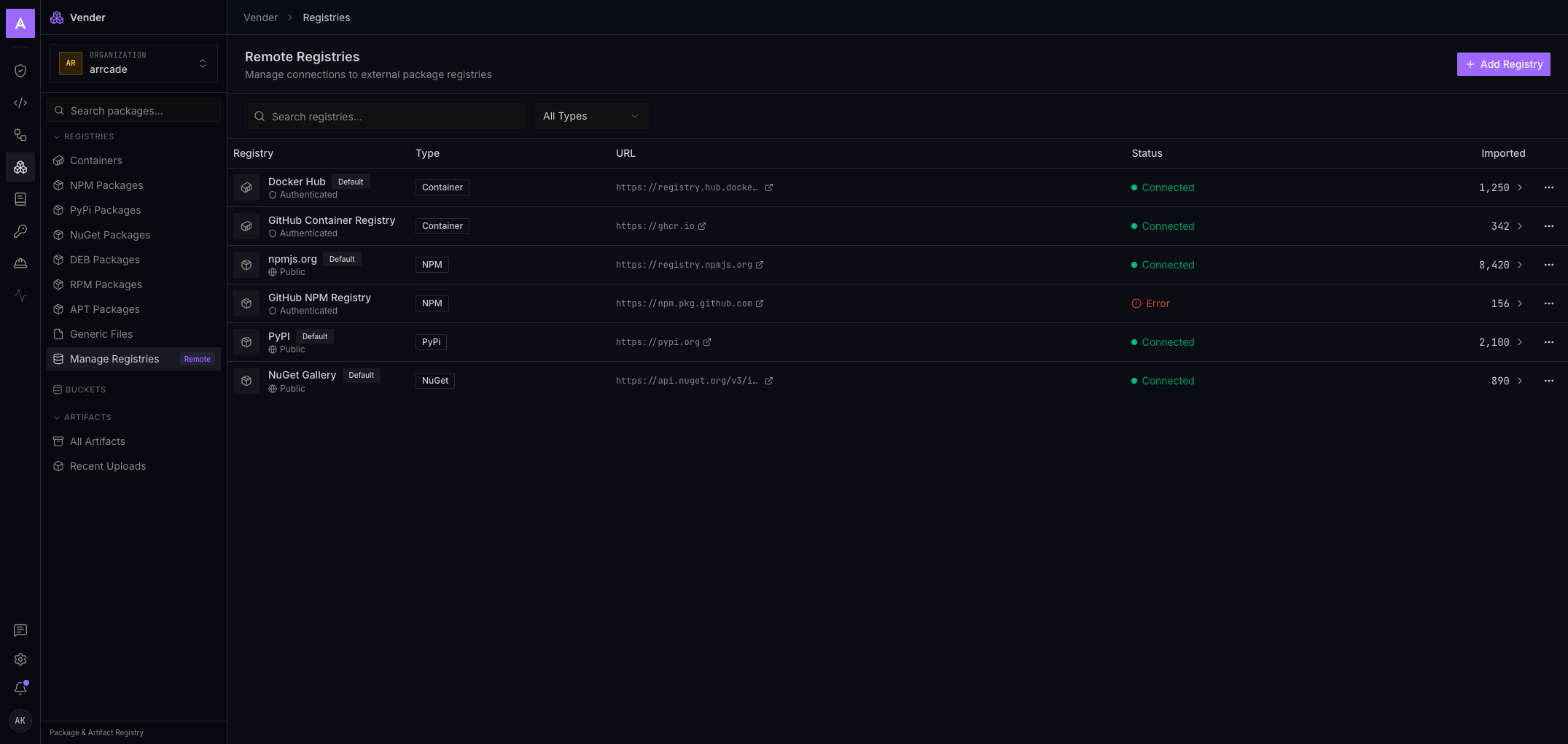Click the Registry column header
Screen dimensions: 1568x744
click(x=253, y=153)
